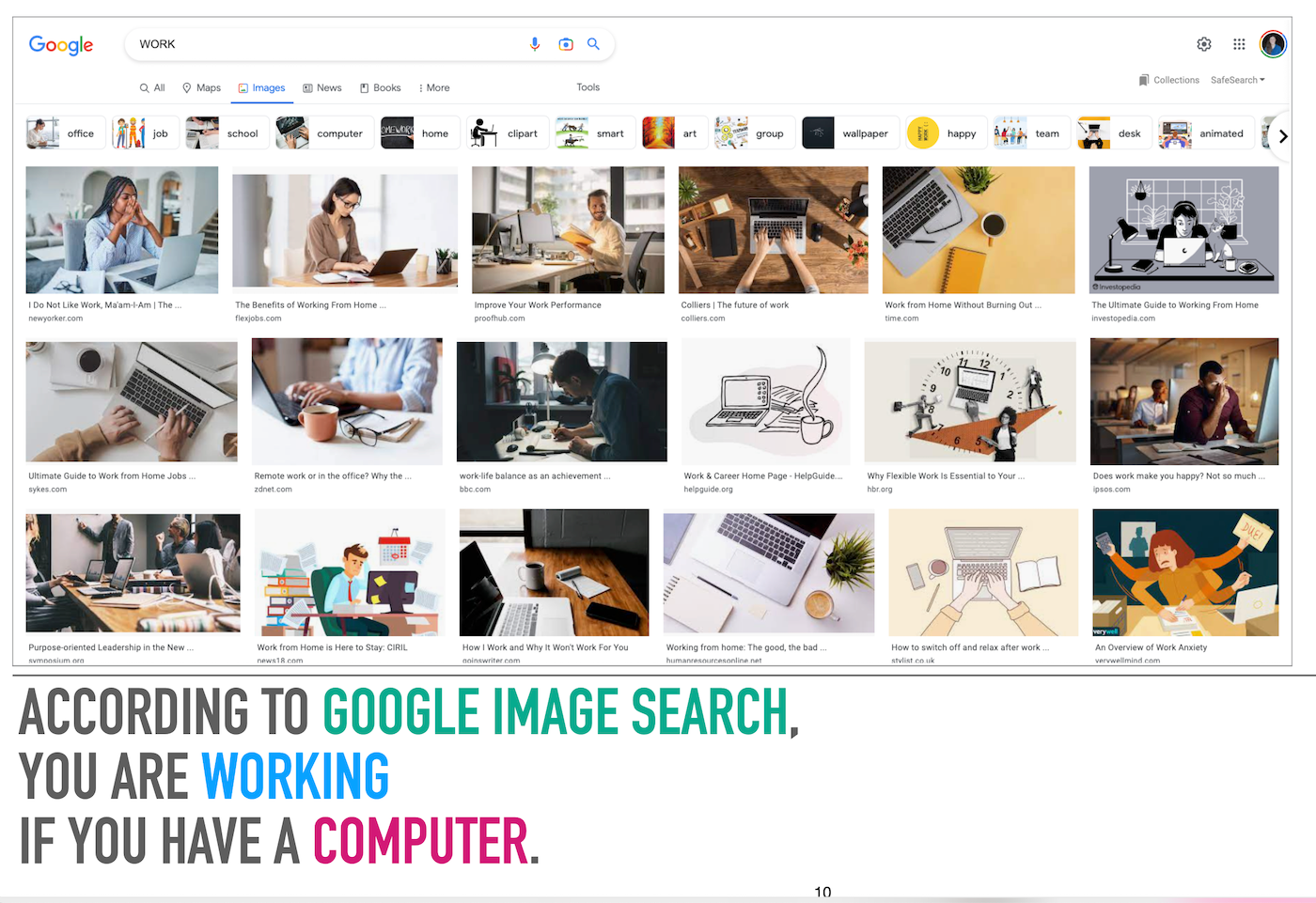Click the blue magnifier search button

593,44
